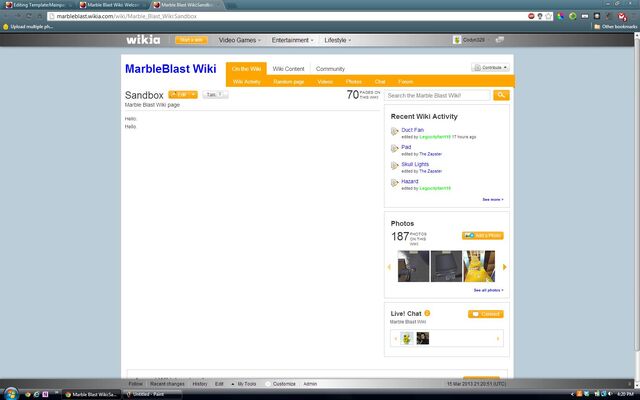Switch to Editing Template browser tab
The width and height of the screenshot is (640, 400).
pos(39,5)
